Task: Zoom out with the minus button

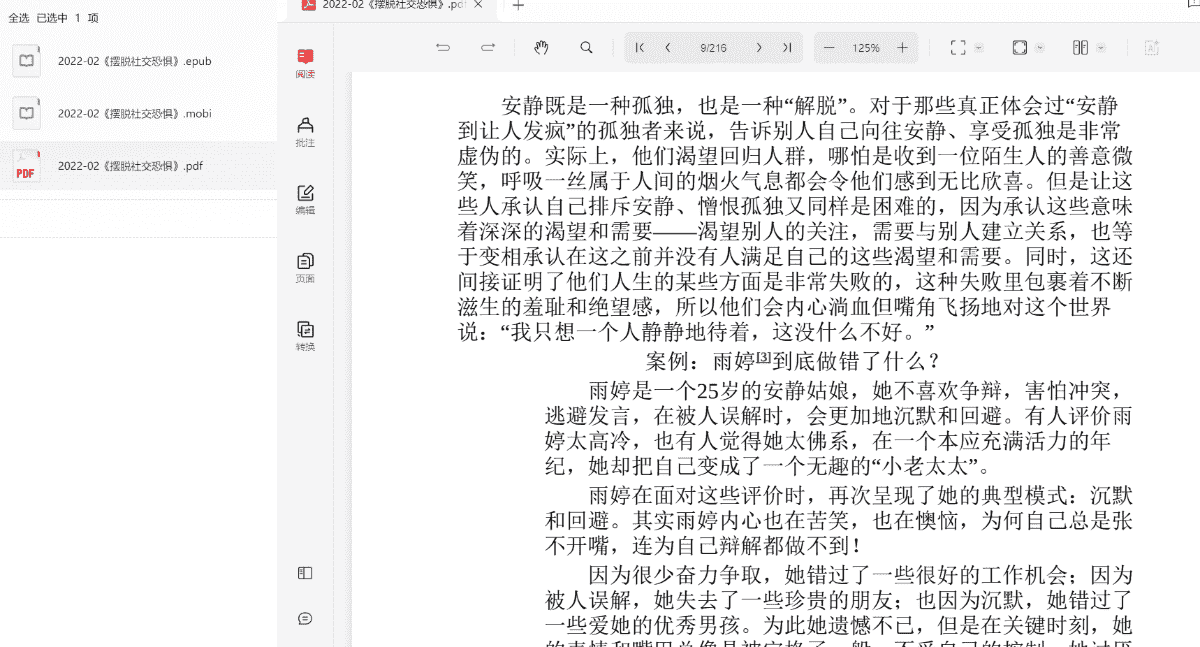Action: pos(828,48)
